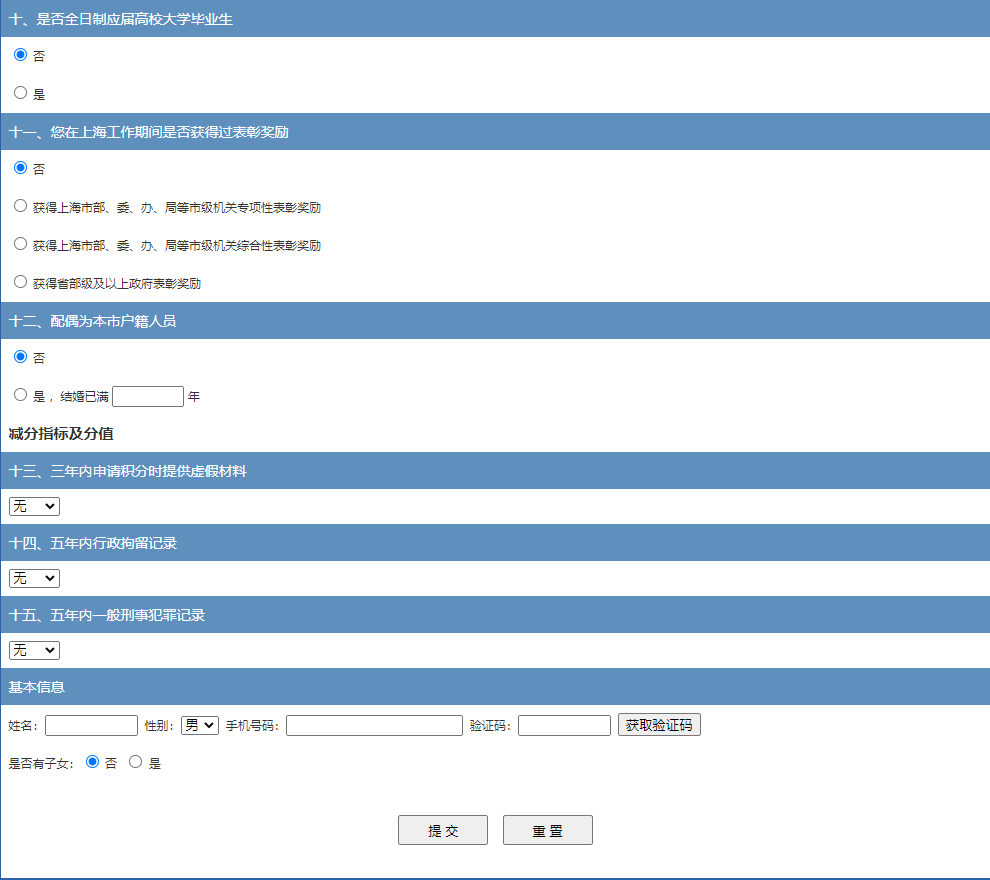Click the 姓名 name input field
The width and height of the screenshot is (990, 880).
(91, 726)
